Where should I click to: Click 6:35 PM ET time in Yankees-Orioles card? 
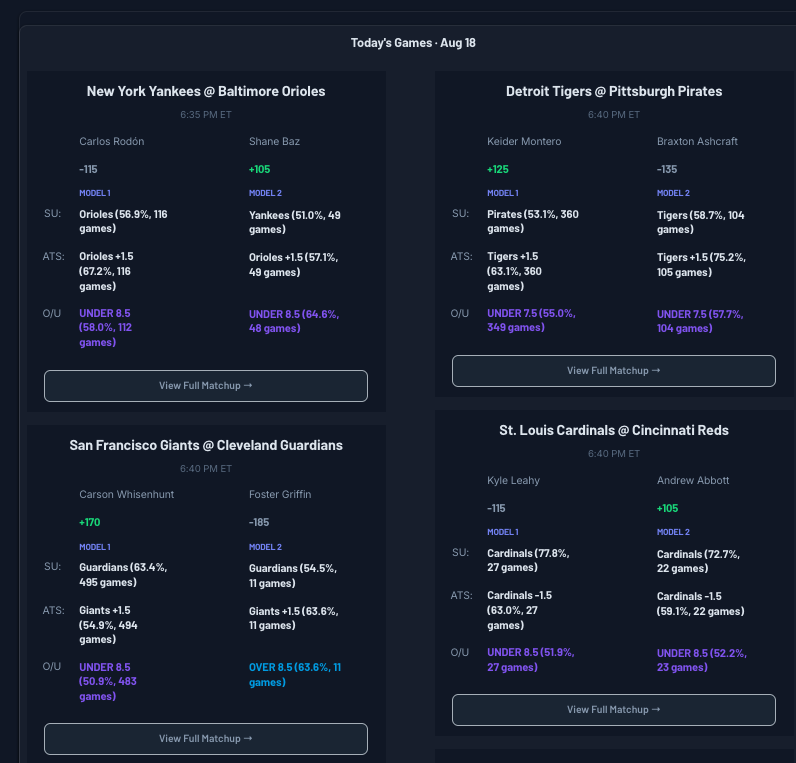pos(206,115)
